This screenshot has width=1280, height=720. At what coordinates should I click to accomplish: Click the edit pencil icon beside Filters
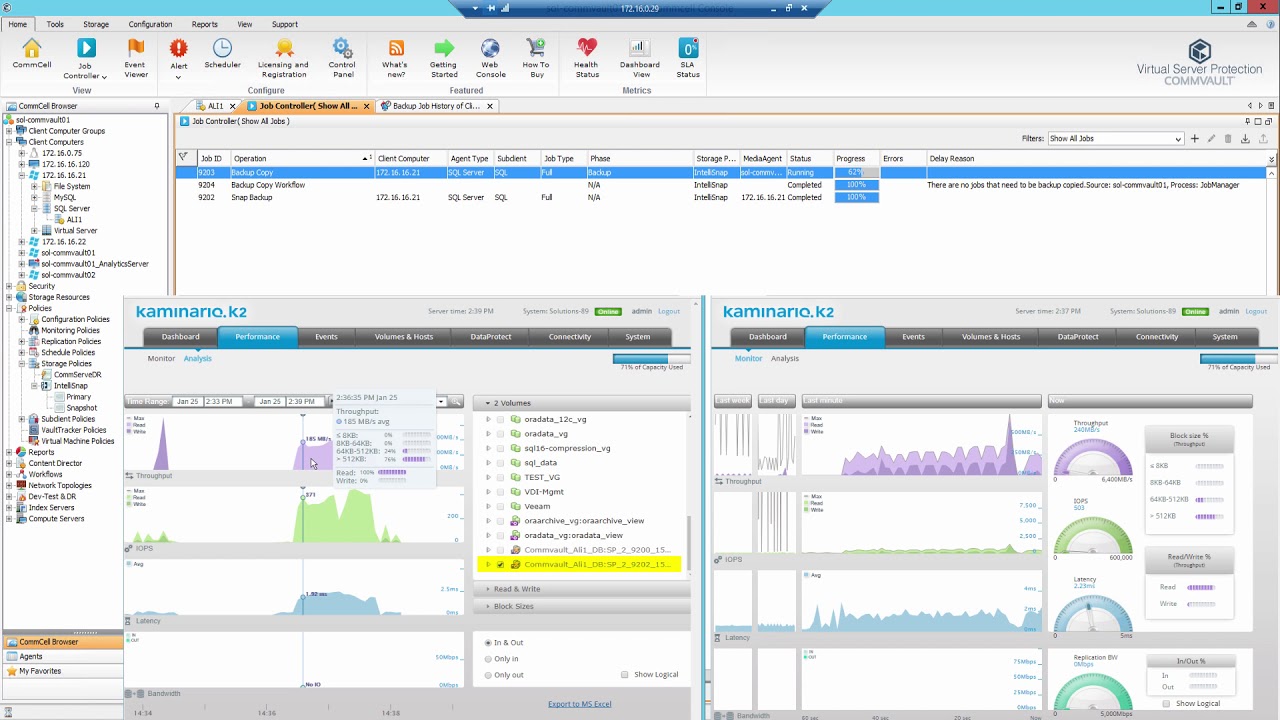[x=1211, y=139]
